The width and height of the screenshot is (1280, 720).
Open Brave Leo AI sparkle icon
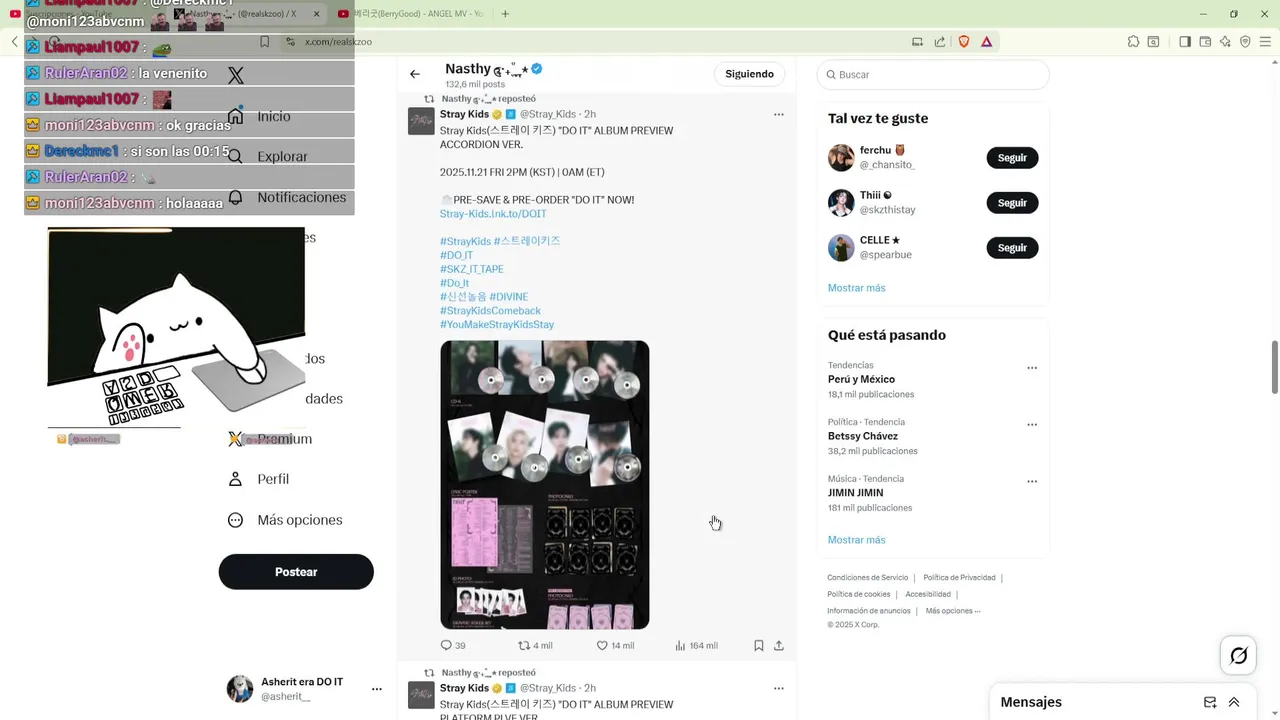click(1225, 41)
